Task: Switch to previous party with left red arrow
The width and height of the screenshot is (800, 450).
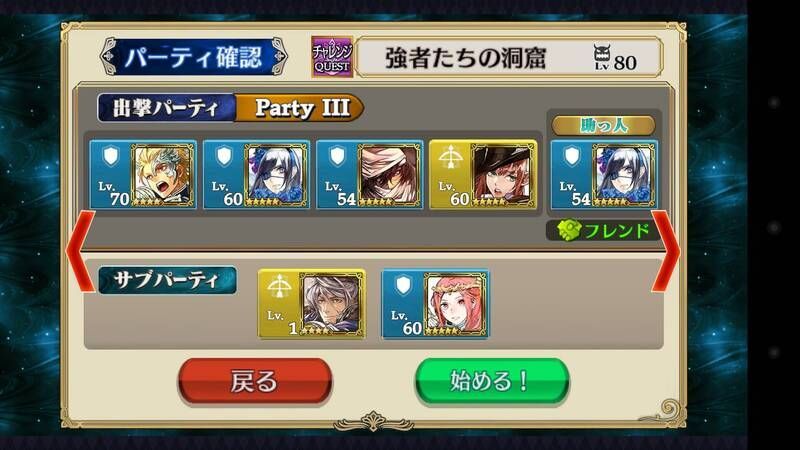Action: (81, 251)
